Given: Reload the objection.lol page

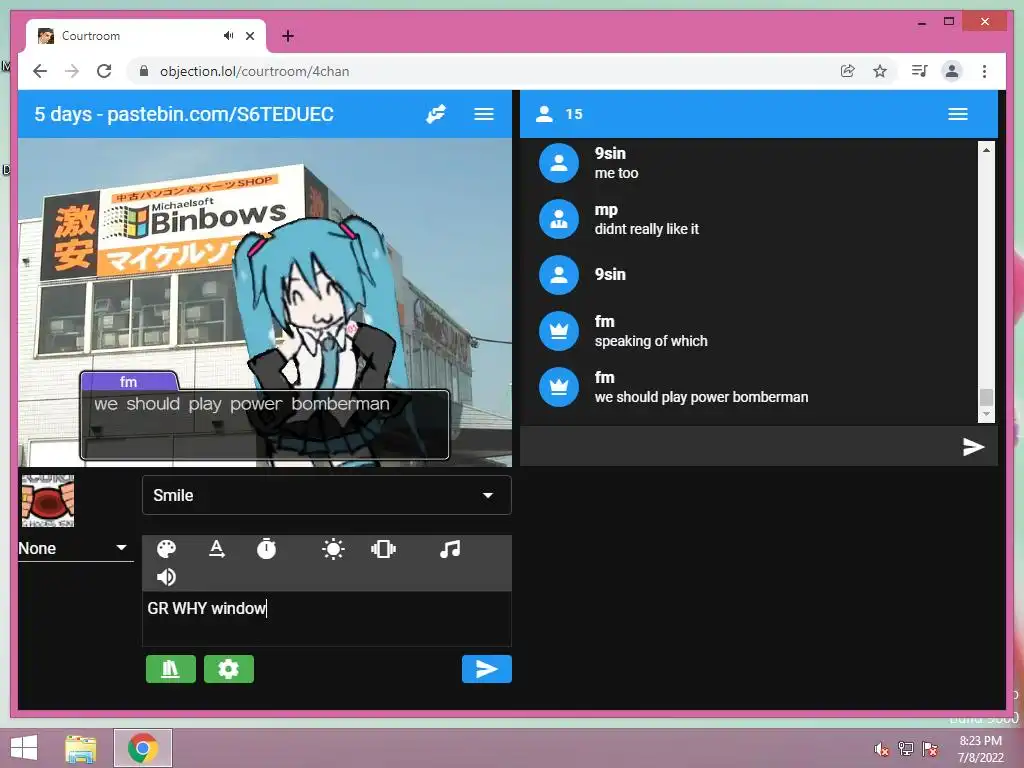Looking at the screenshot, I should (x=104, y=71).
